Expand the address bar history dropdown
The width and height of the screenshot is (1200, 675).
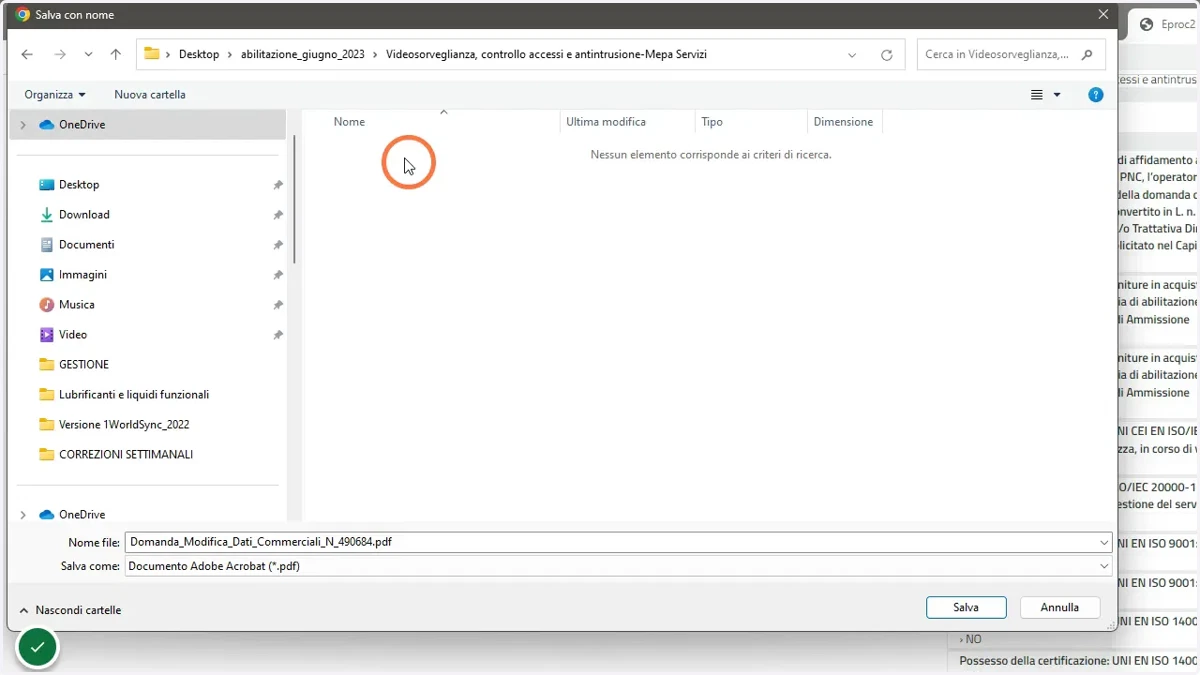[x=852, y=55]
